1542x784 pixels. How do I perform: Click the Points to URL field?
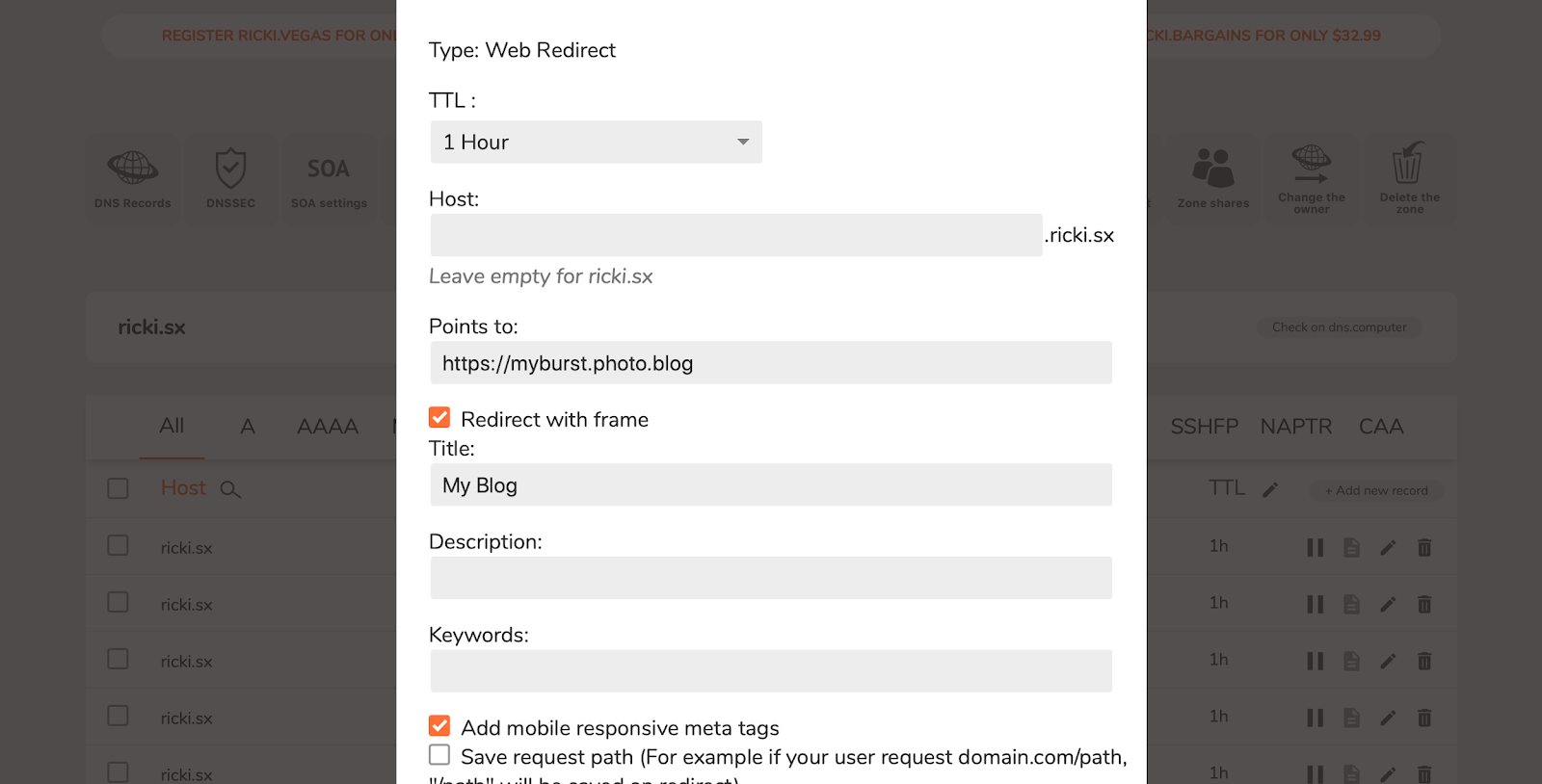771,363
